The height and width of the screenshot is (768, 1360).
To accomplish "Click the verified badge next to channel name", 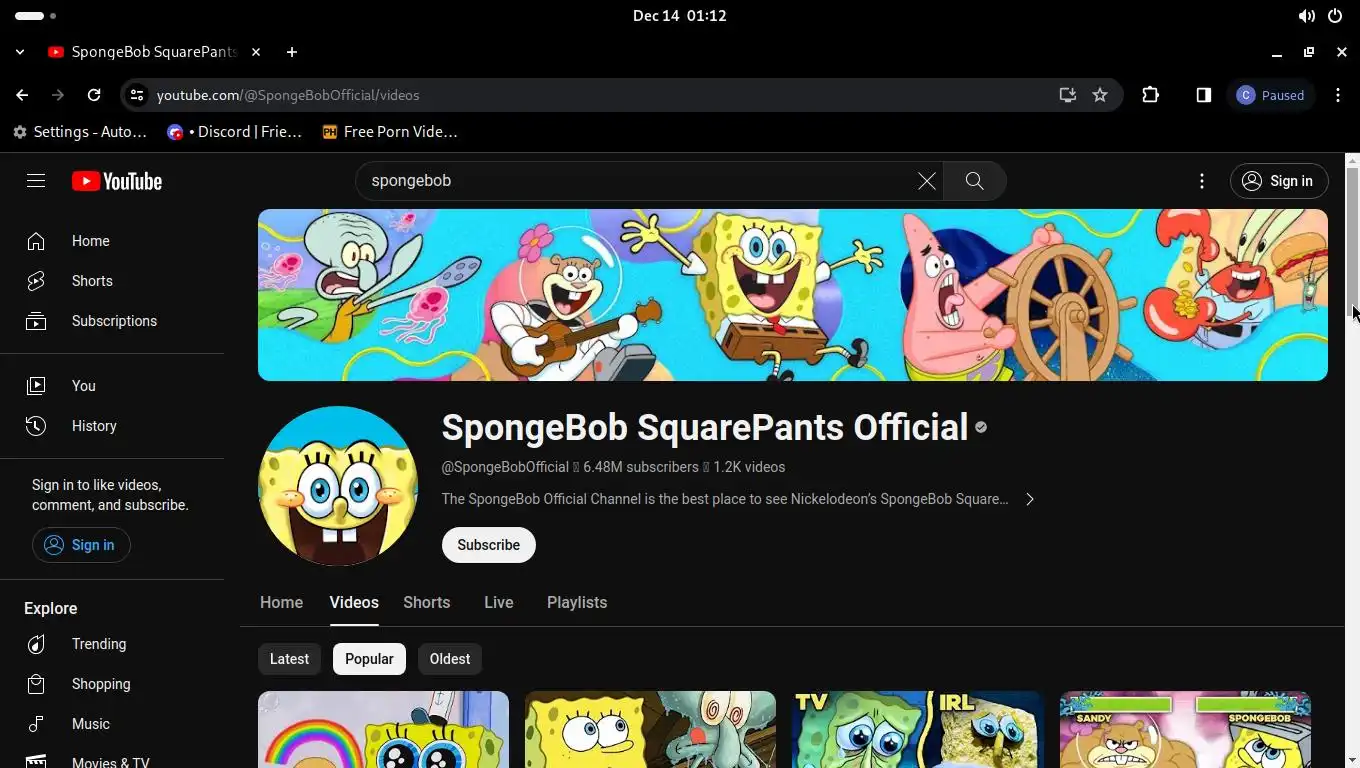I will click(x=981, y=427).
